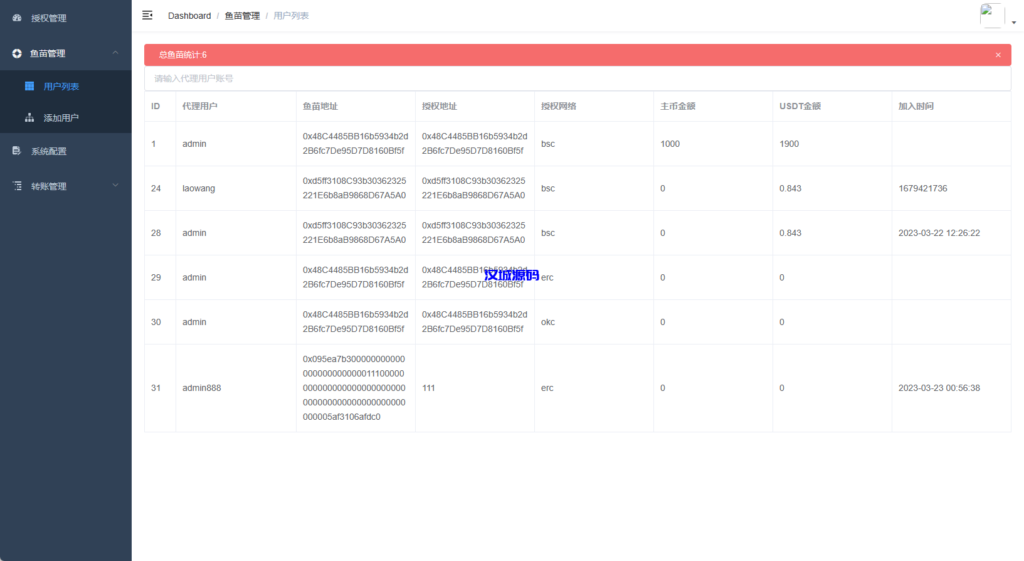Select the 用户列表 submenu item
This screenshot has height=561, width=1024.
pos(65,86)
